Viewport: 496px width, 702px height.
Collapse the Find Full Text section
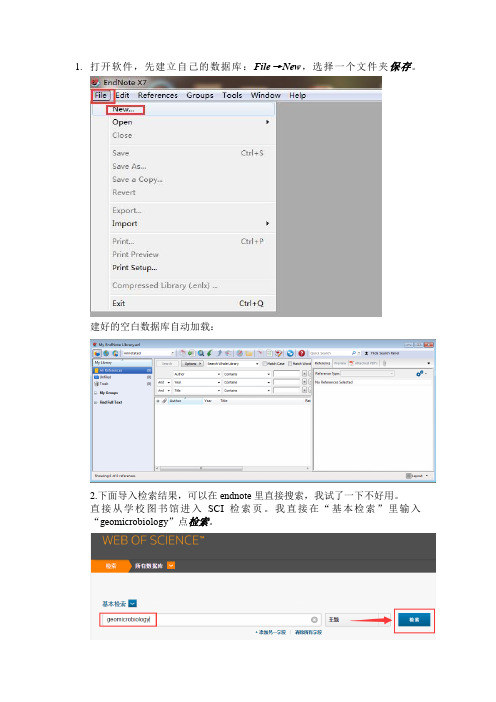(x=95, y=402)
